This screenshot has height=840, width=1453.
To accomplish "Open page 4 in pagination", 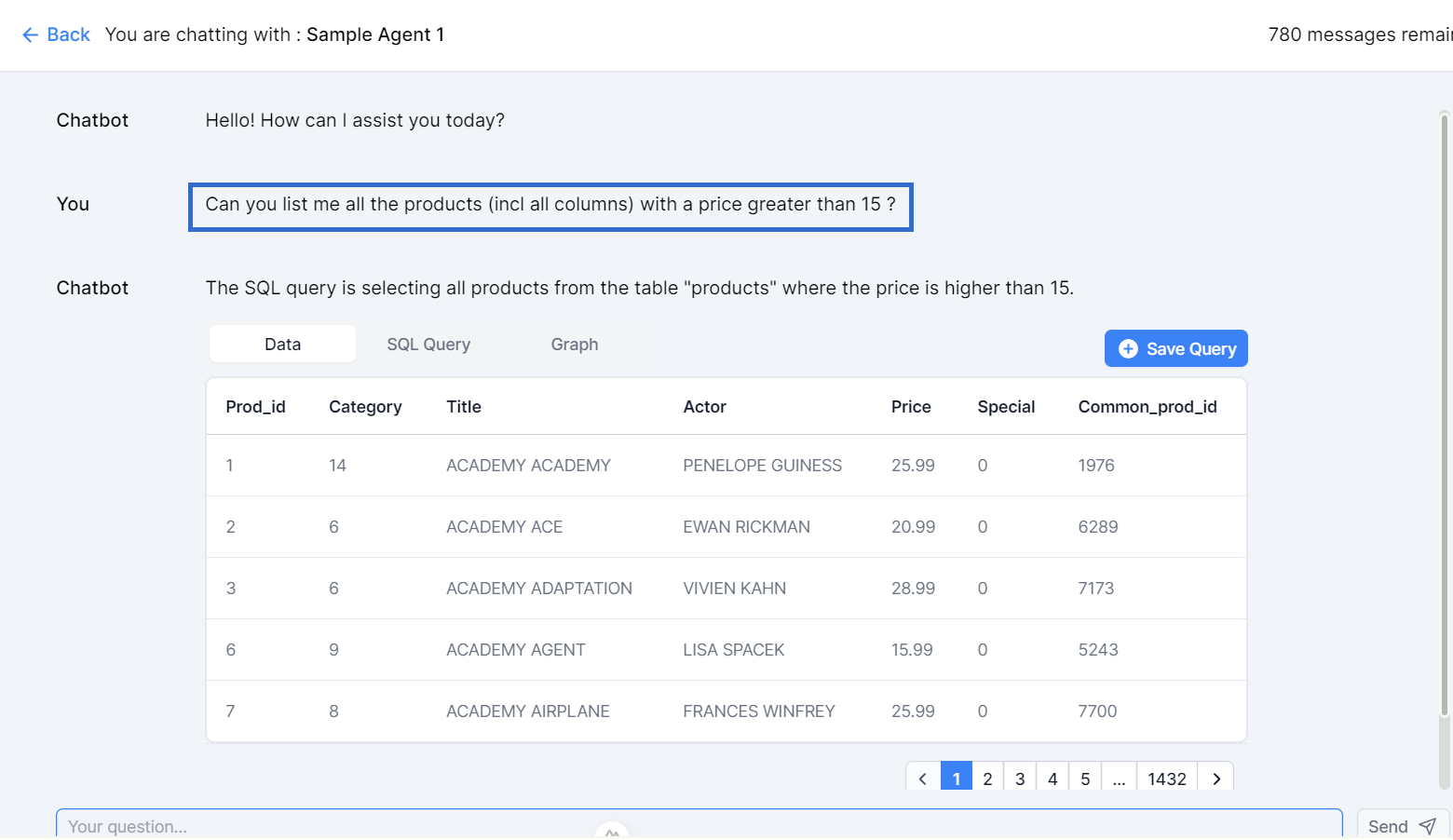I will point(1052,779).
